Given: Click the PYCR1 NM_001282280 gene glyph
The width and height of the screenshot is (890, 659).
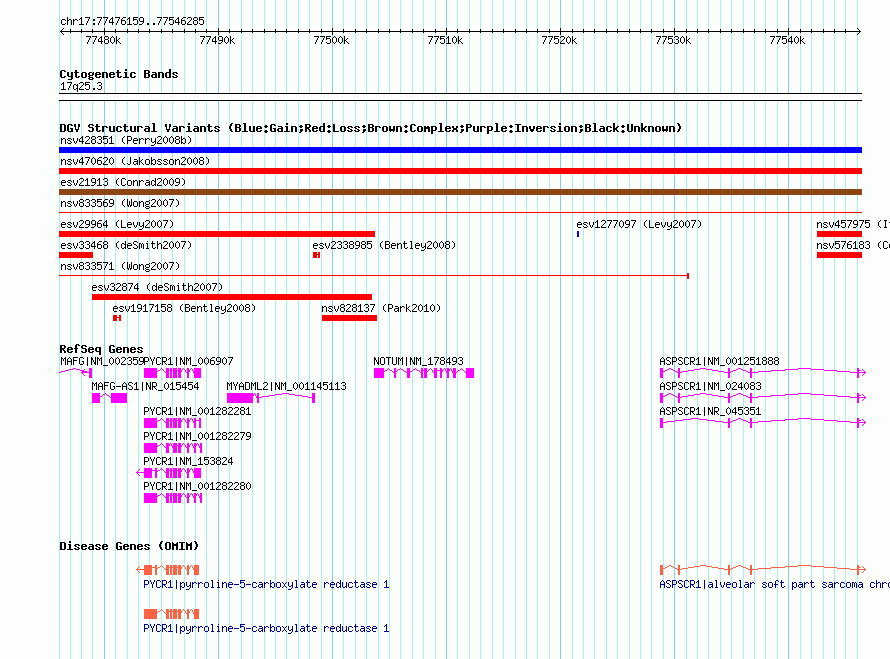Looking at the screenshot, I should pyautogui.click(x=173, y=498).
